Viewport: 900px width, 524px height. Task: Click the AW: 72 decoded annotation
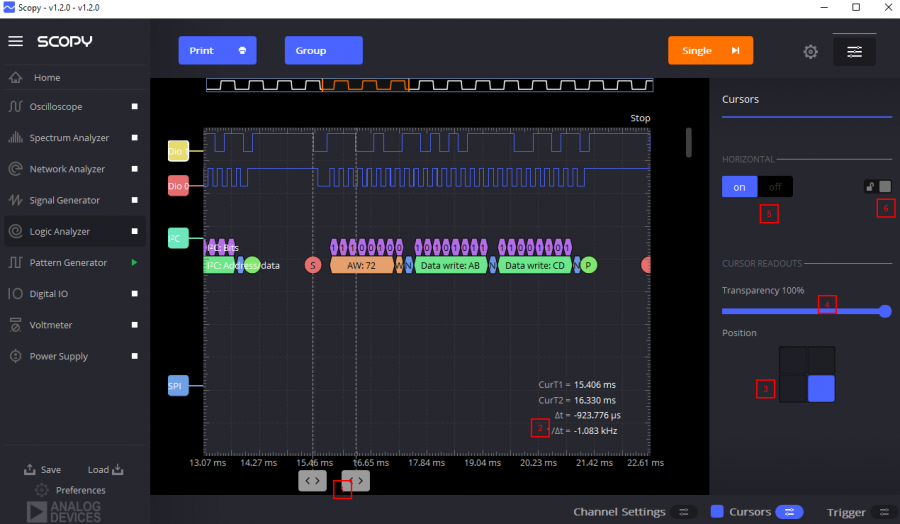pos(362,266)
